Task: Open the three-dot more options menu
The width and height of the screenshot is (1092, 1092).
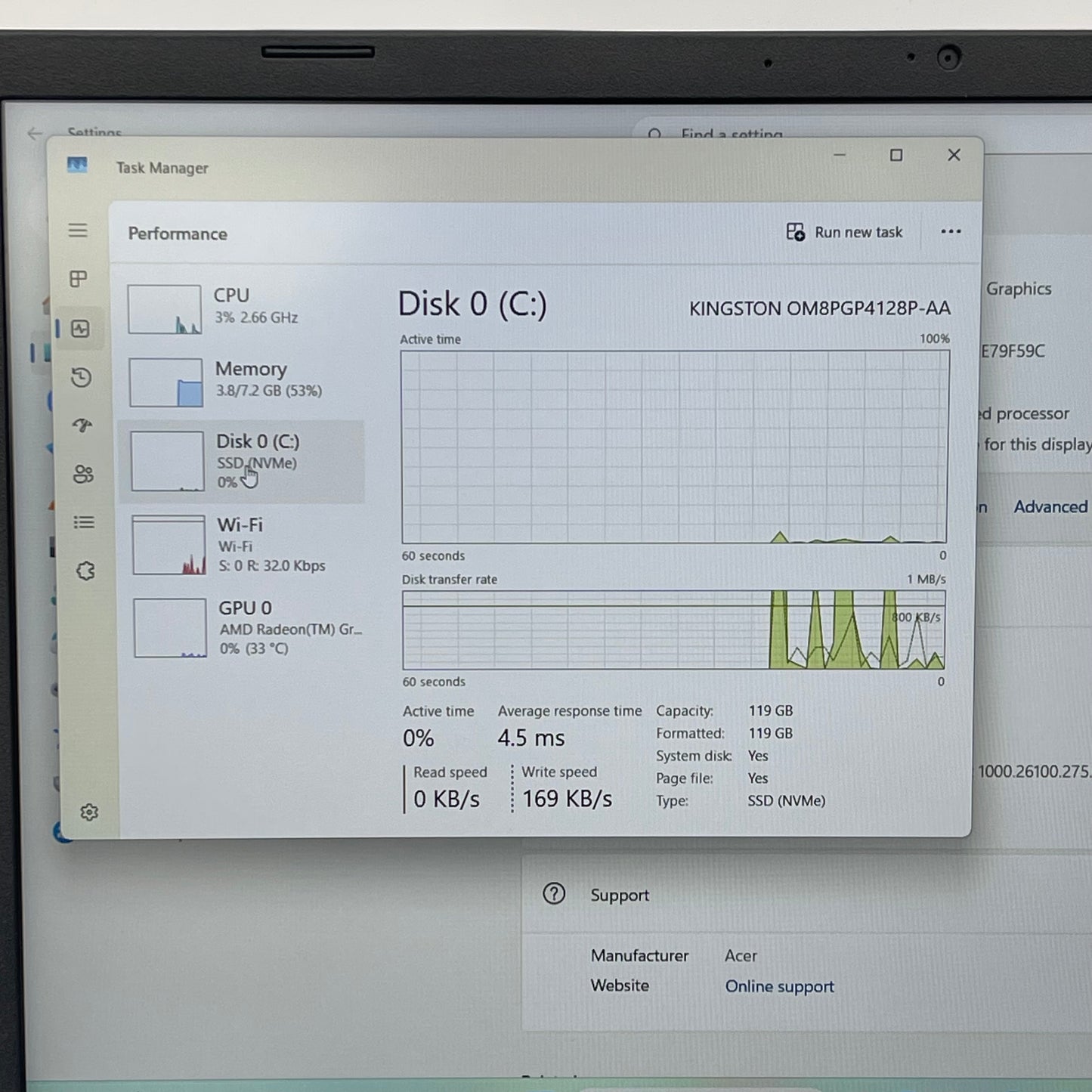Action: click(x=951, y=232)
